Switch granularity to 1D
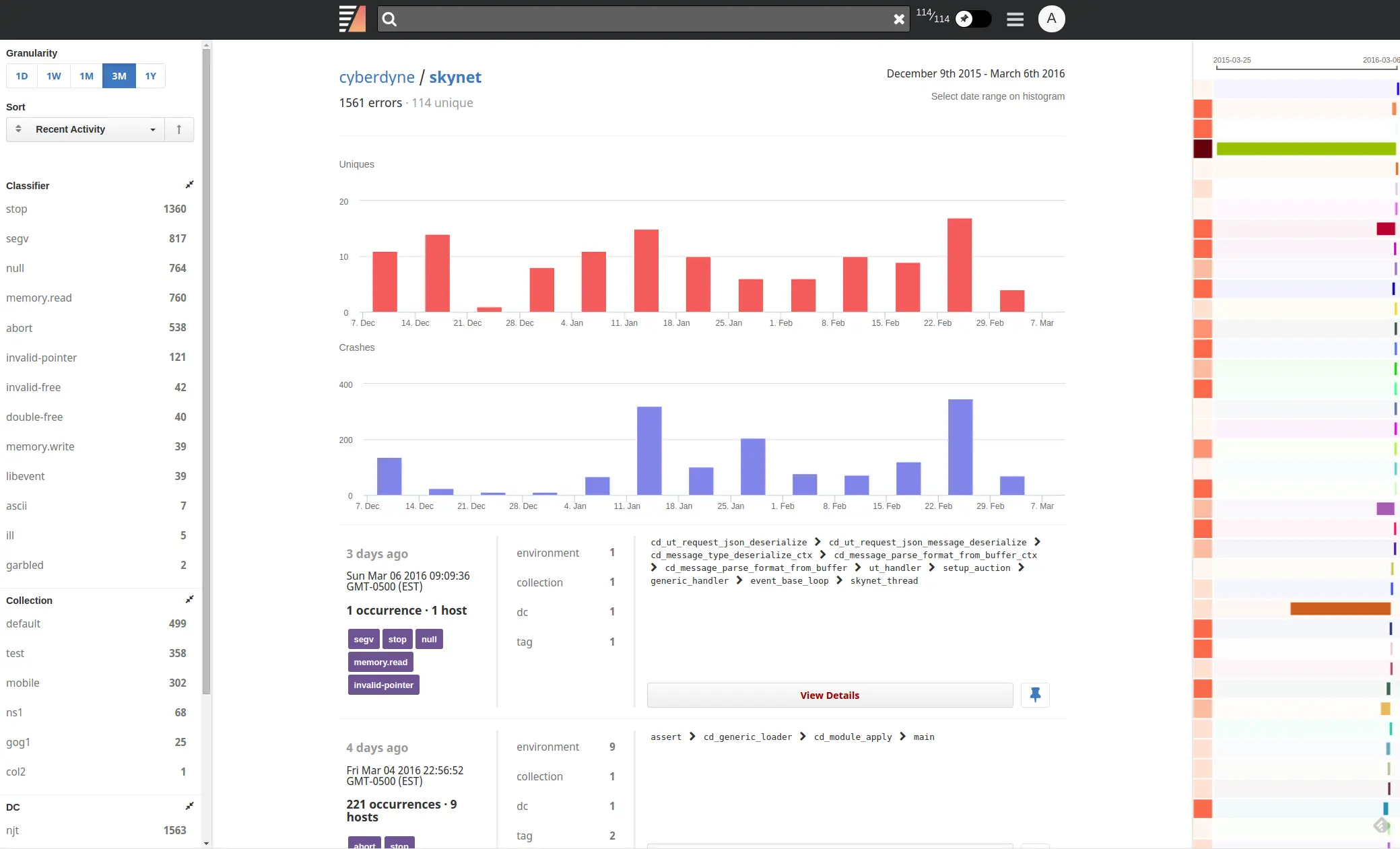 tap(22, 75)
